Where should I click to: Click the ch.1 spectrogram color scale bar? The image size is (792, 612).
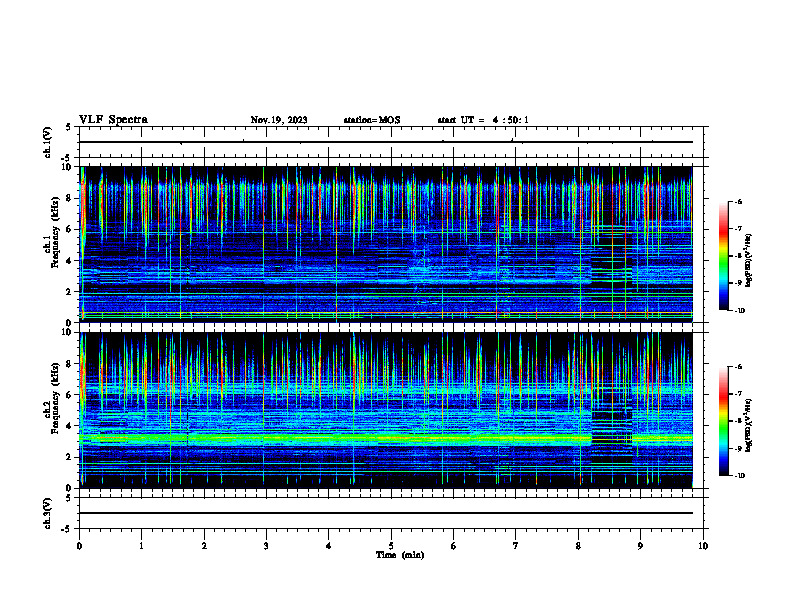click(724, 256)
